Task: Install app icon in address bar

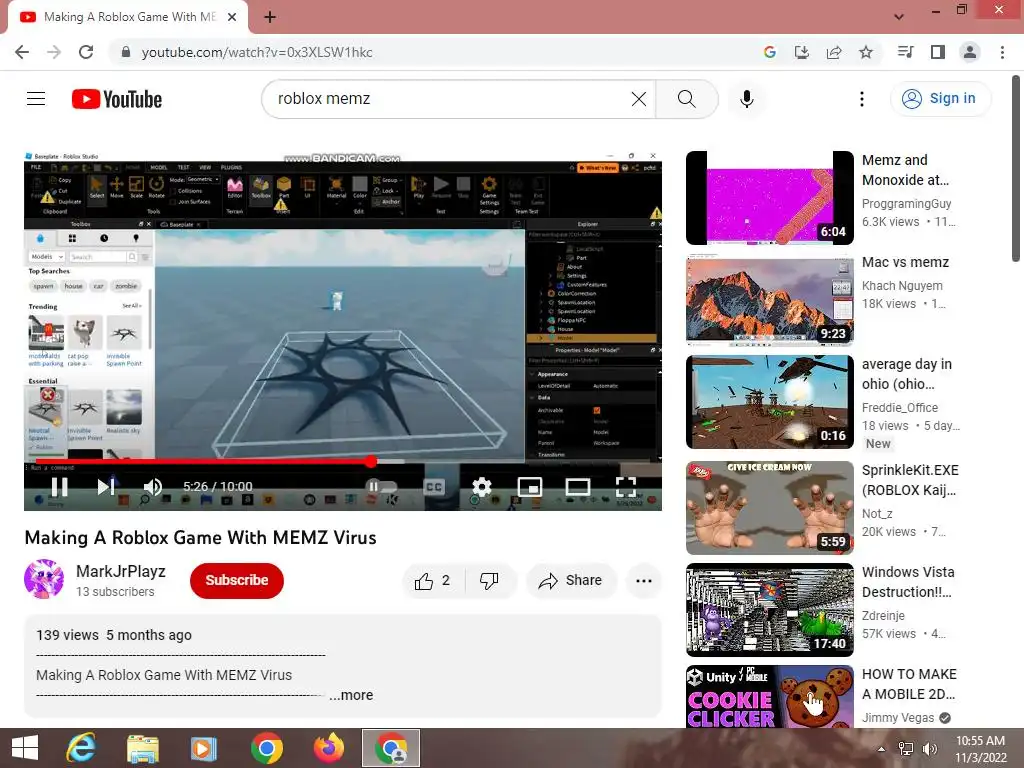Action: click(x=801, y=52)
